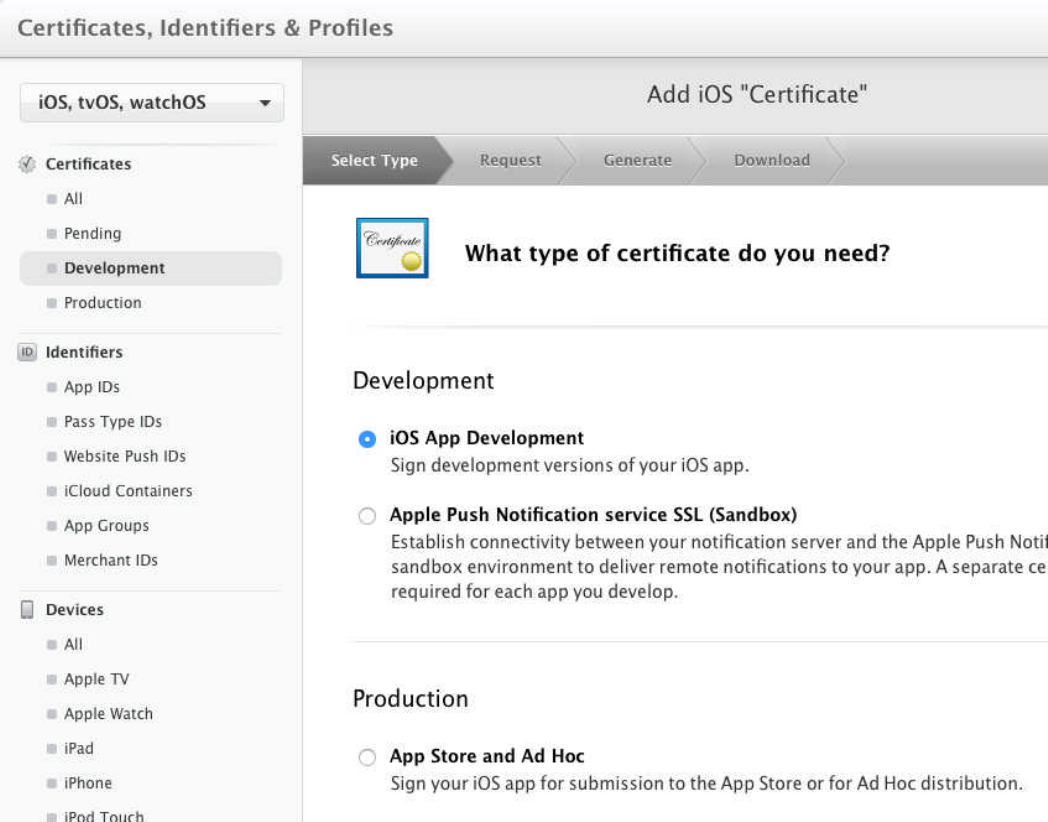This screenshot has width=1048, height=822.
Task: Click the Devices section phone icon
Action: tap(27, 609)
